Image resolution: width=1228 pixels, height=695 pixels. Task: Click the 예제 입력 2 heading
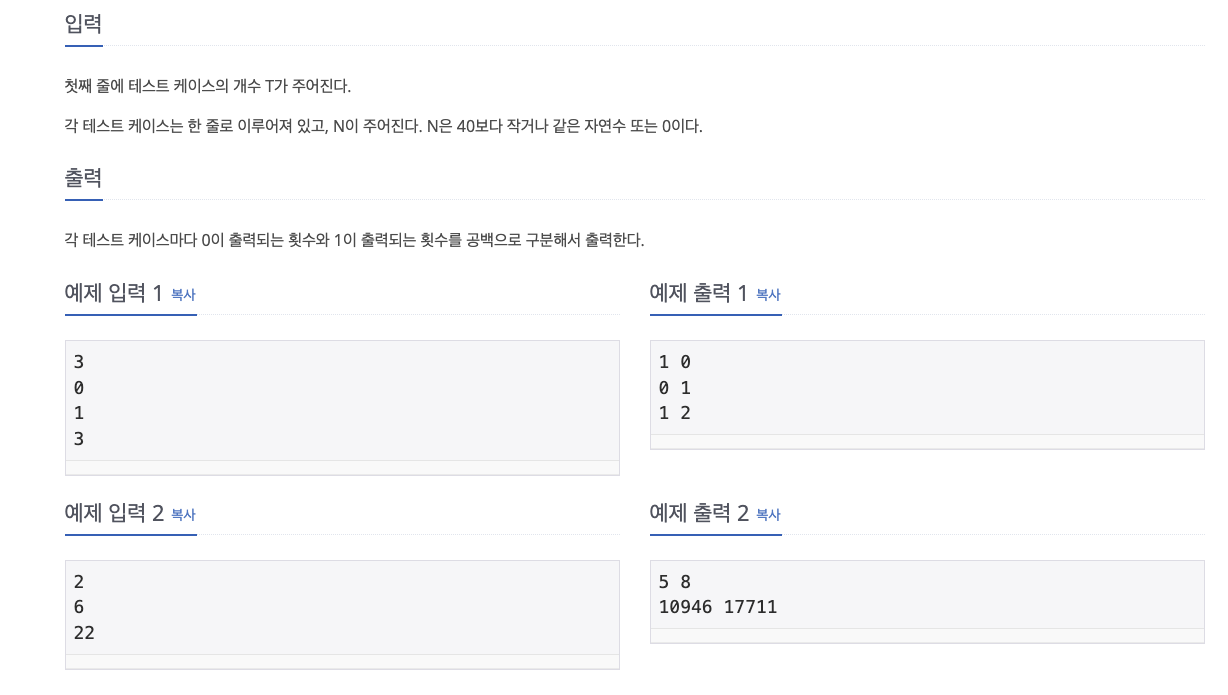point(113,512)
